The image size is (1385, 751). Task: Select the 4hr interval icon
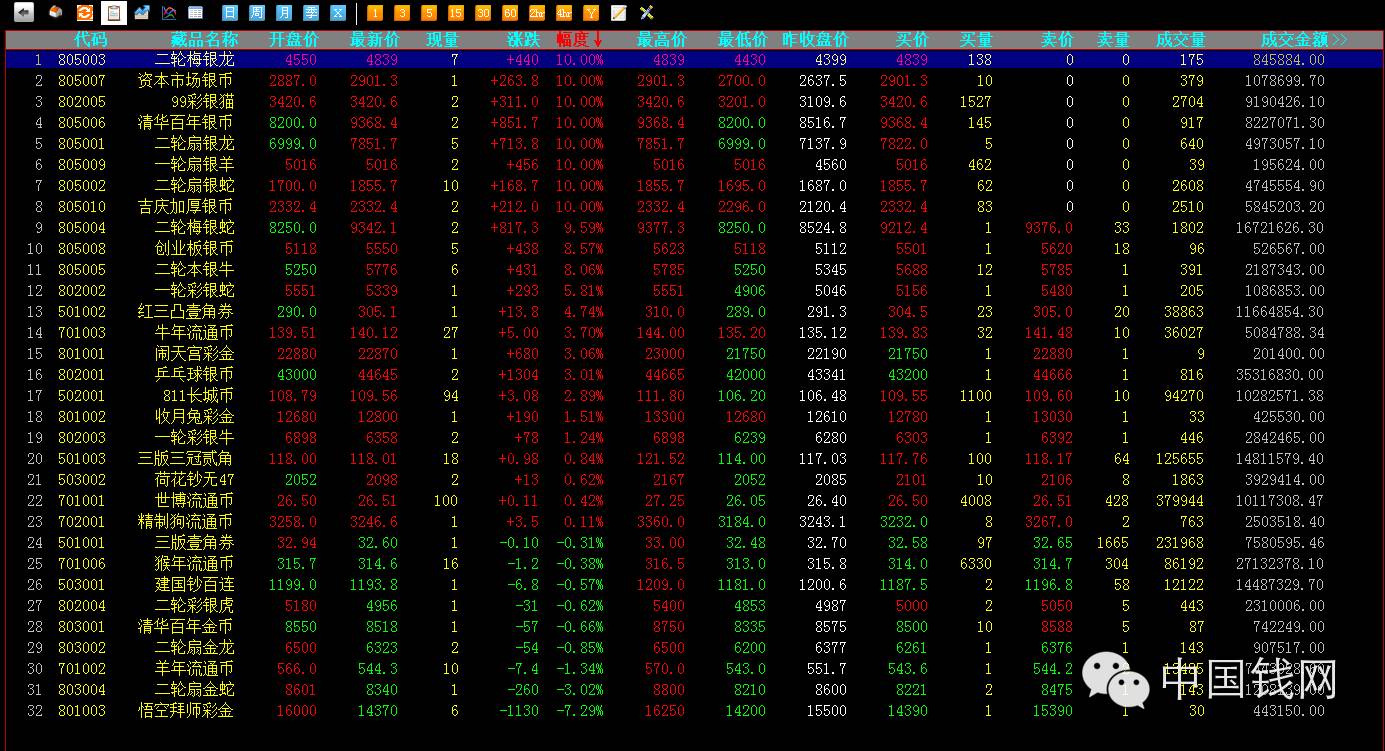[564, 13]
